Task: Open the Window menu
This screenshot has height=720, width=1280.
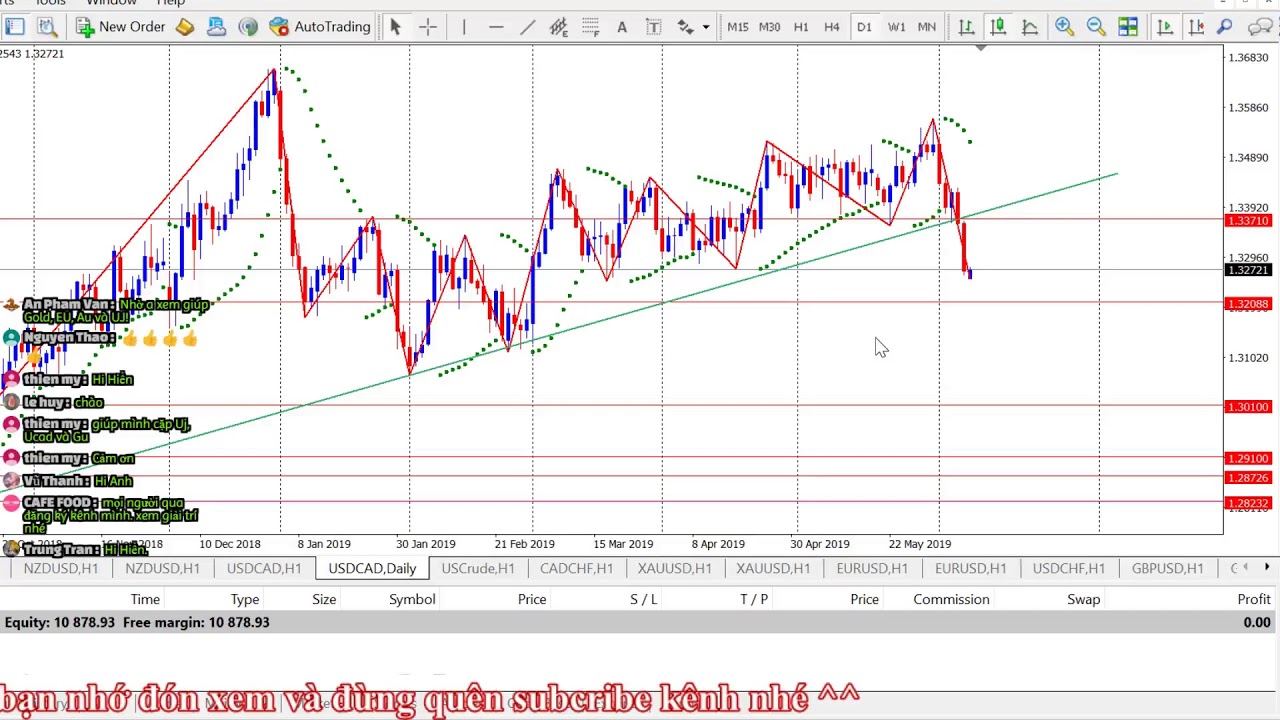Action: click(111, 3)
